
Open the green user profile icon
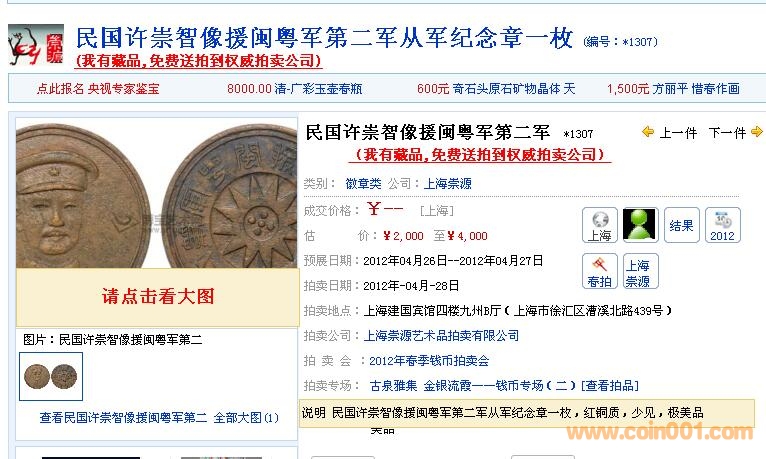(x=640, y=225)
